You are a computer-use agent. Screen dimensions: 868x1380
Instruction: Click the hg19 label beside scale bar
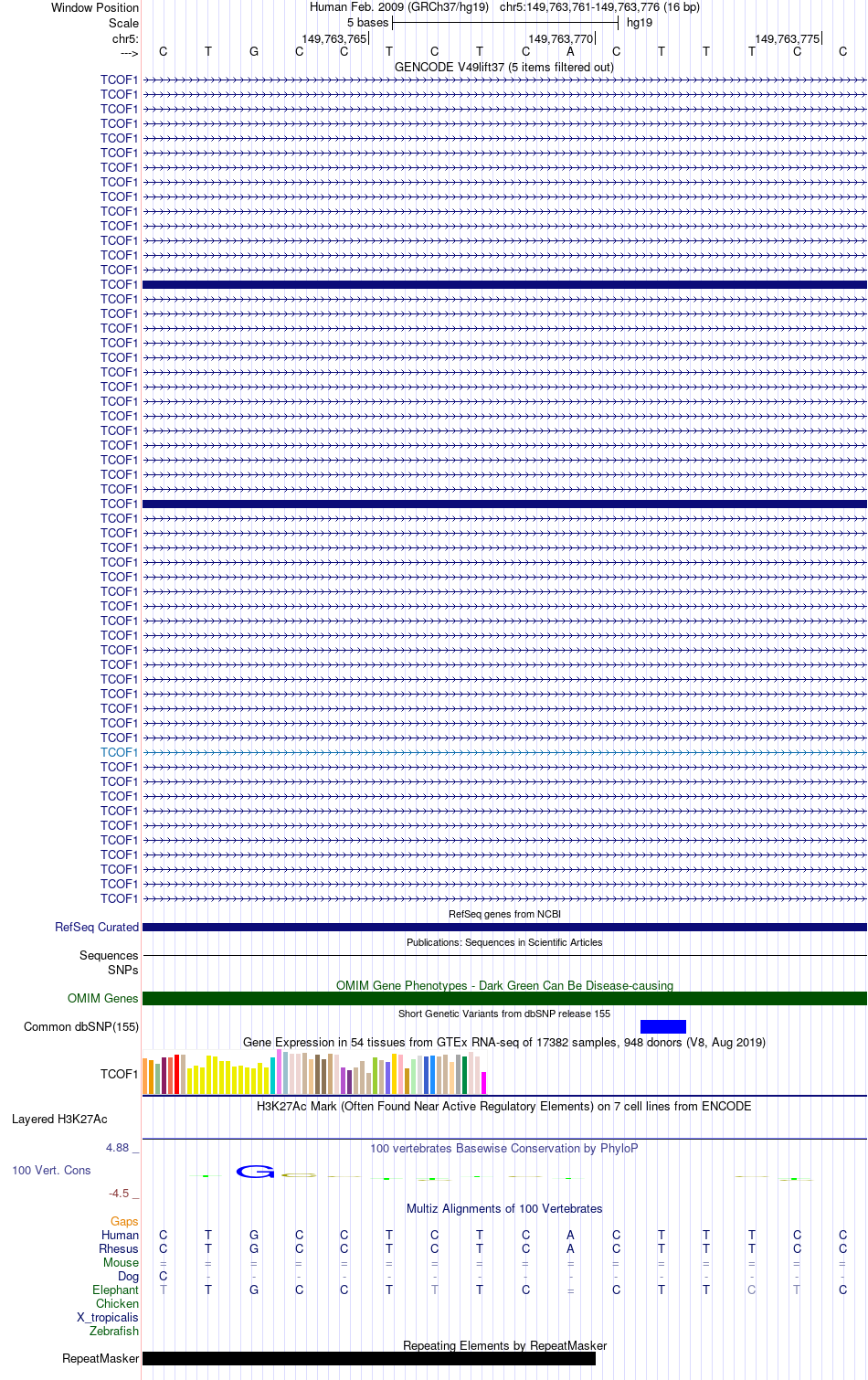(x=640, y=23)
